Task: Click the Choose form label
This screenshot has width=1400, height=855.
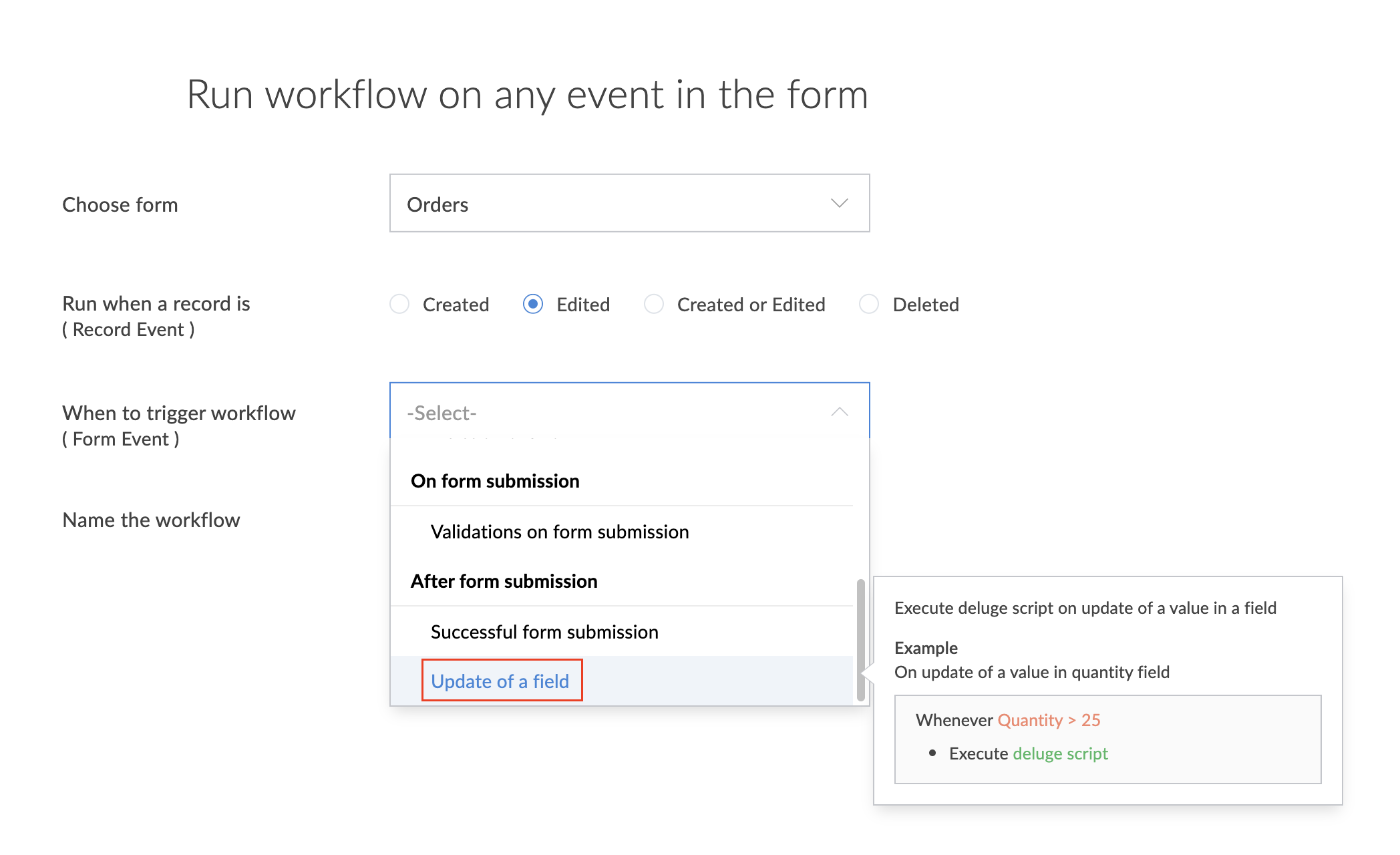Action: (x=120, y=204)
